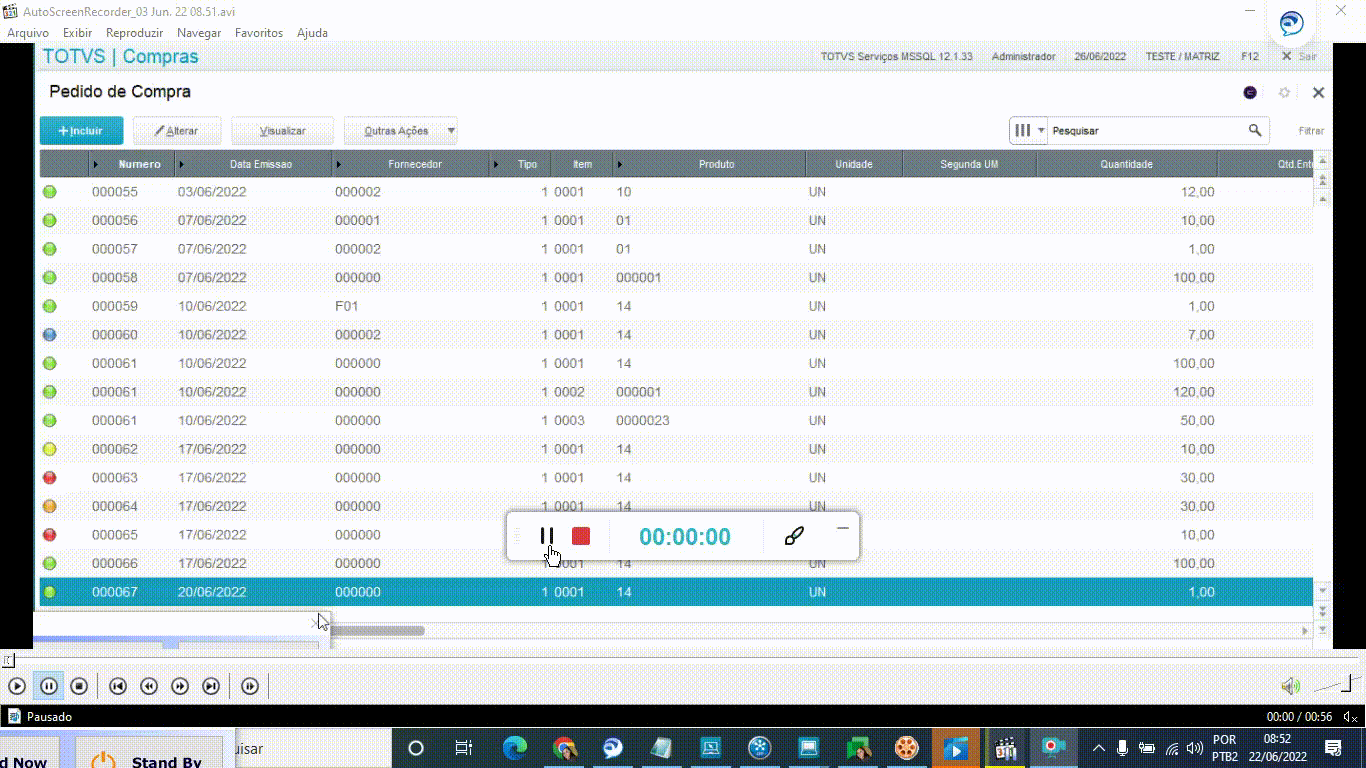Expand the Tipo column header arrow
Viewport: 1366px width, 768px height.
click(x=497, y=164)
